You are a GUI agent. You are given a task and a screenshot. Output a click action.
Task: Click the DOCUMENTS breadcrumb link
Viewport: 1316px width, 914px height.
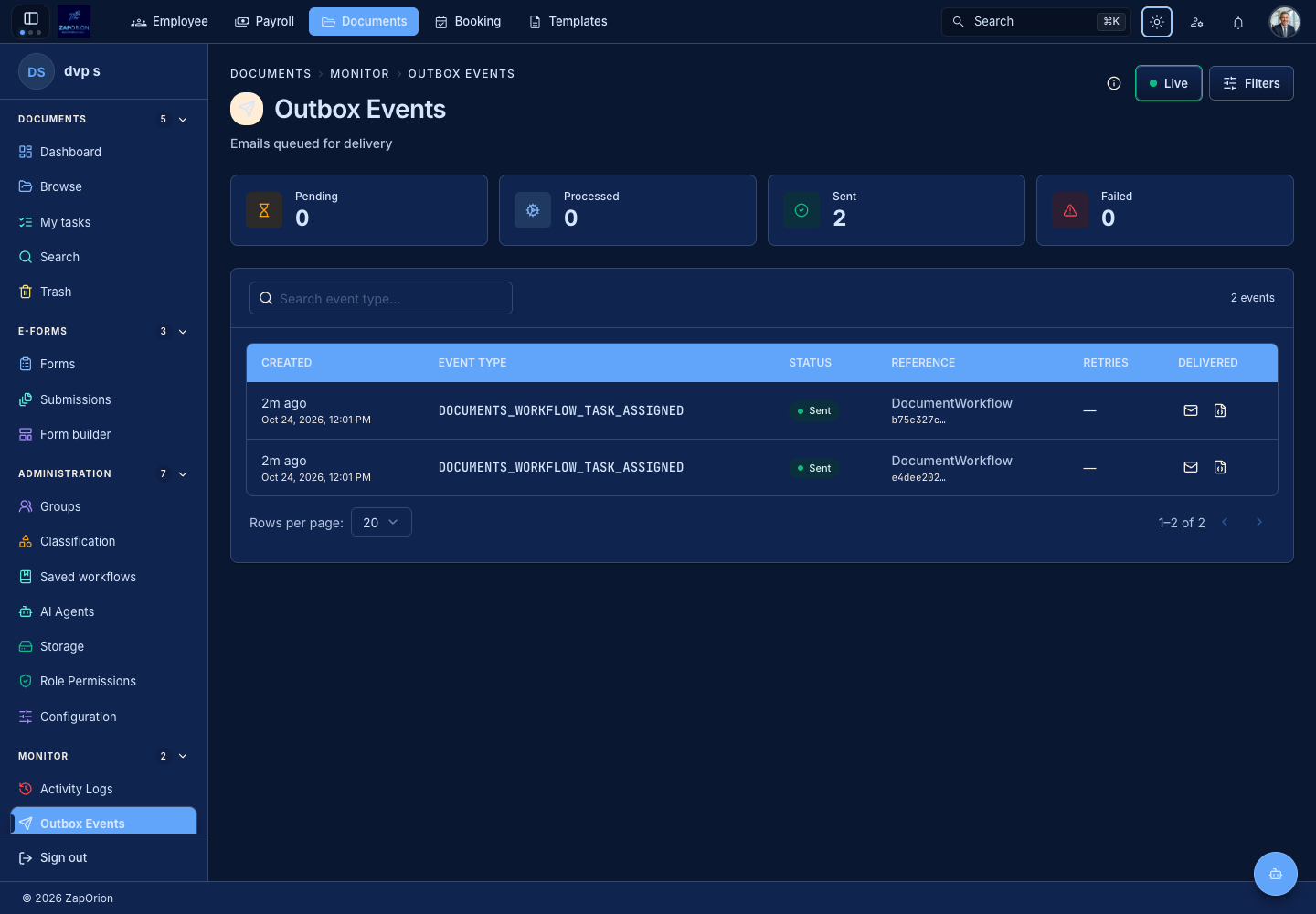(271, 74)
